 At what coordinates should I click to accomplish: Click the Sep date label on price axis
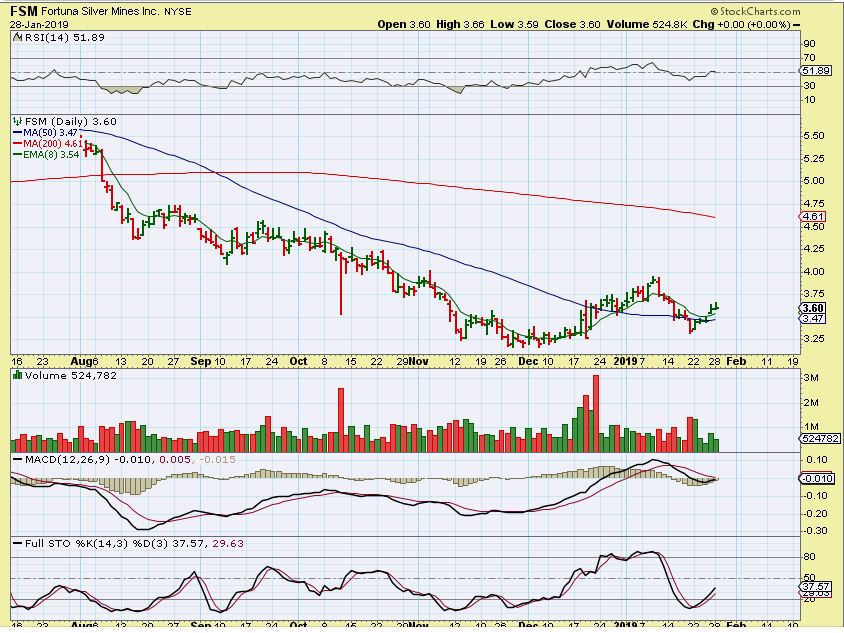[200, 361]
